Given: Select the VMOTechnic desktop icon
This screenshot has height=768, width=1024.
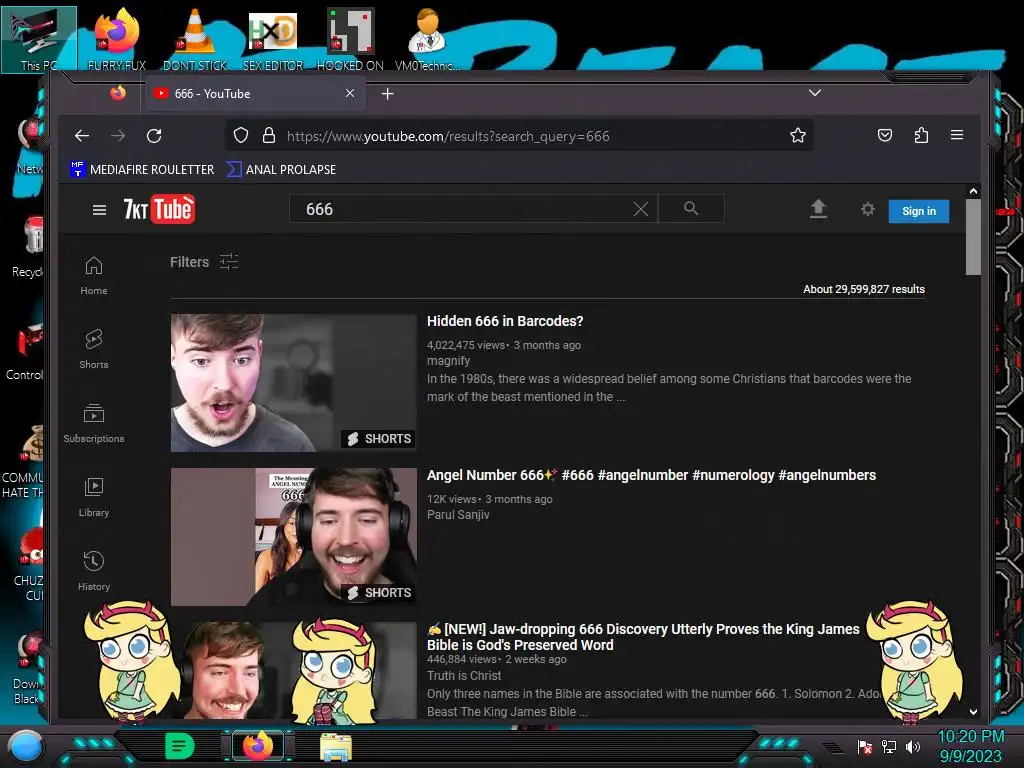Looking at the screenshot, I should tap(428, 39).
